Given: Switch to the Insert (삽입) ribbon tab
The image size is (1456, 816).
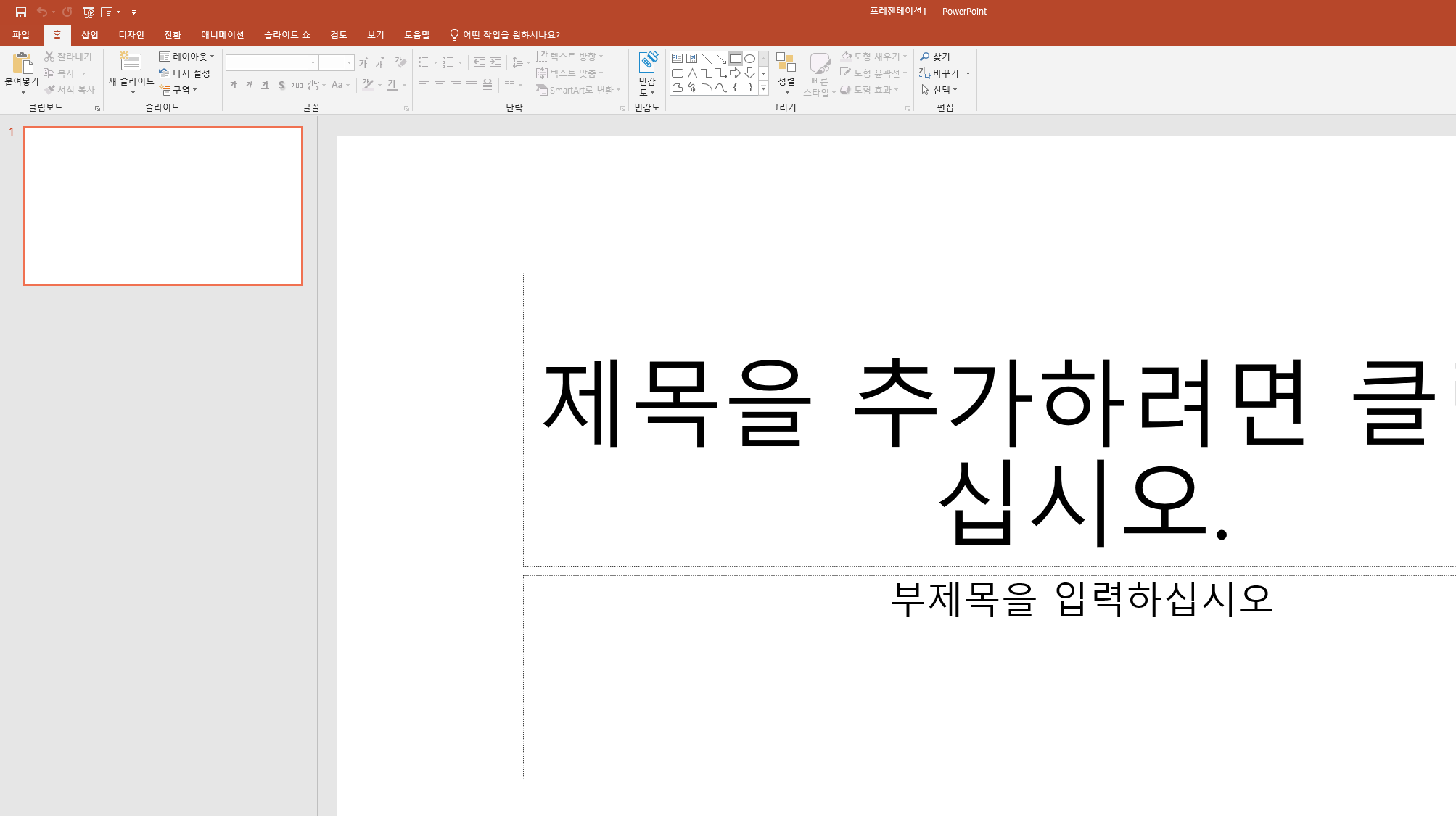Looking at the screenshot, I should (90, 35).
